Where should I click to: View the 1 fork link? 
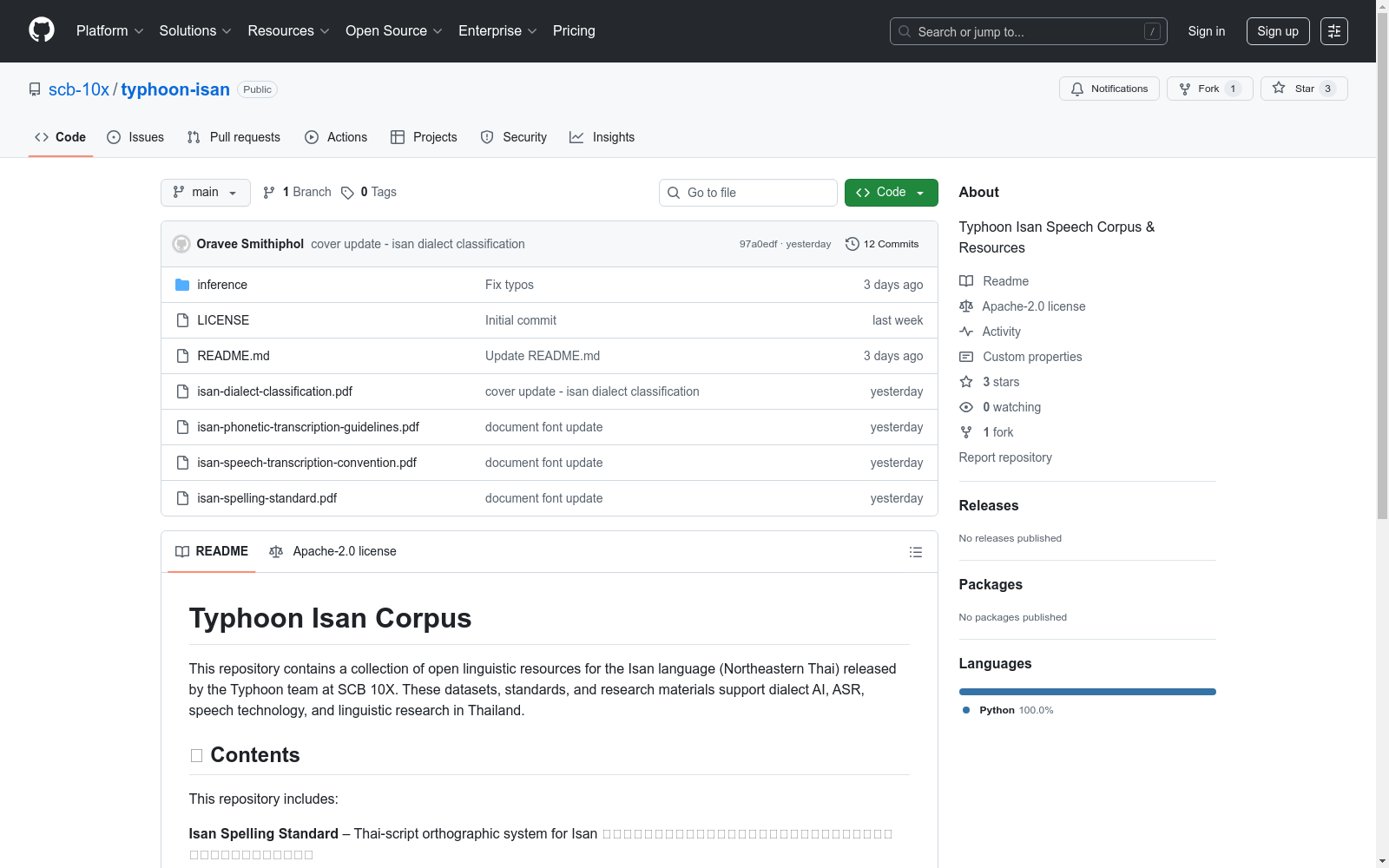pyautogui.click(x=986, y=432)
